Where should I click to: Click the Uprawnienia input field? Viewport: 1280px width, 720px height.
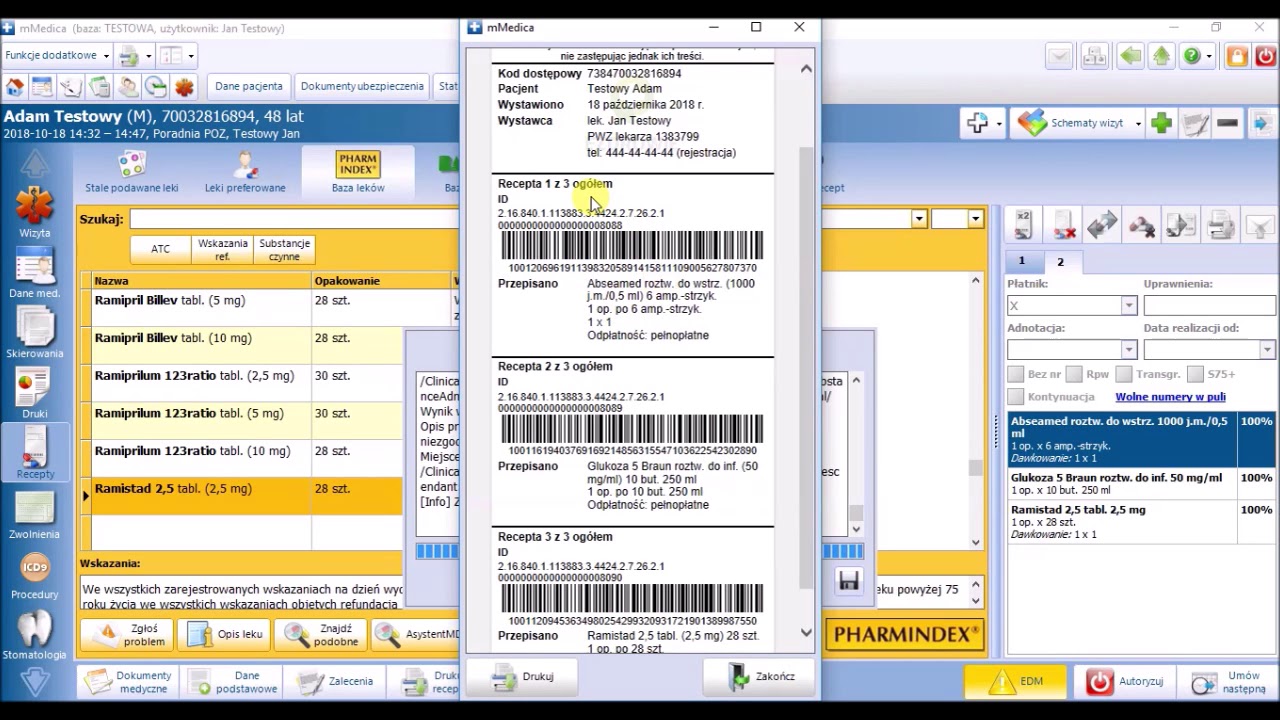coord(1210,306)
